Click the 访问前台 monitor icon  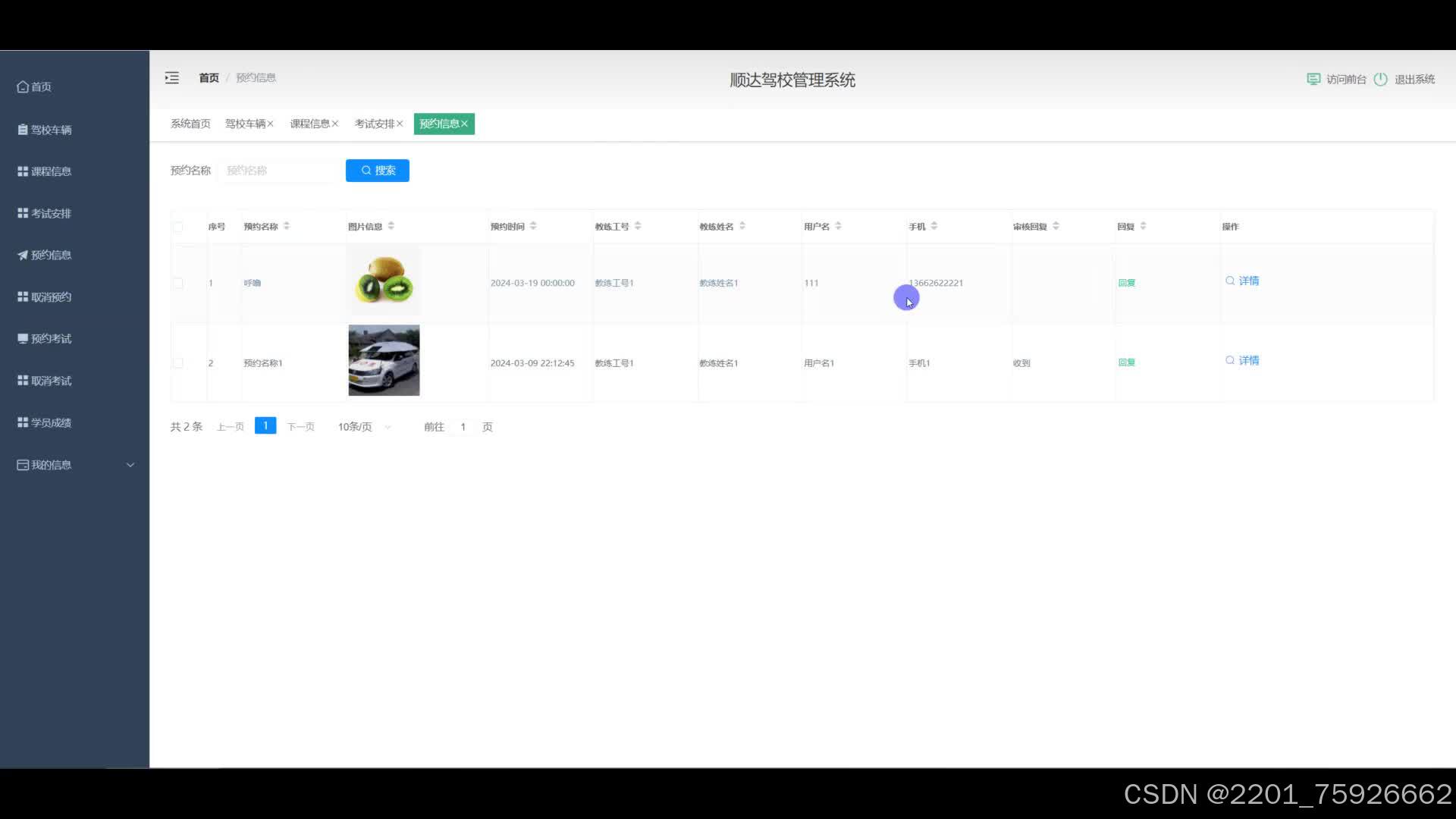(1313, 79)
